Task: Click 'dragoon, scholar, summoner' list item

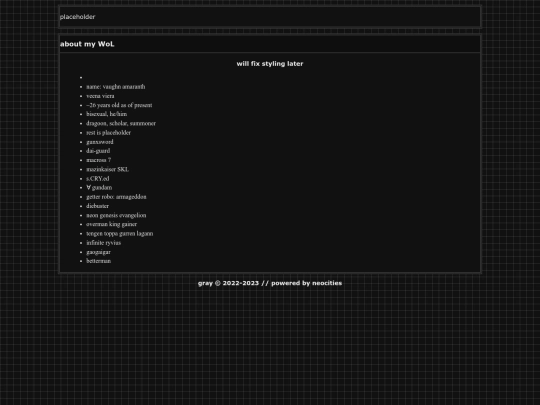Action: coord(121,123)
